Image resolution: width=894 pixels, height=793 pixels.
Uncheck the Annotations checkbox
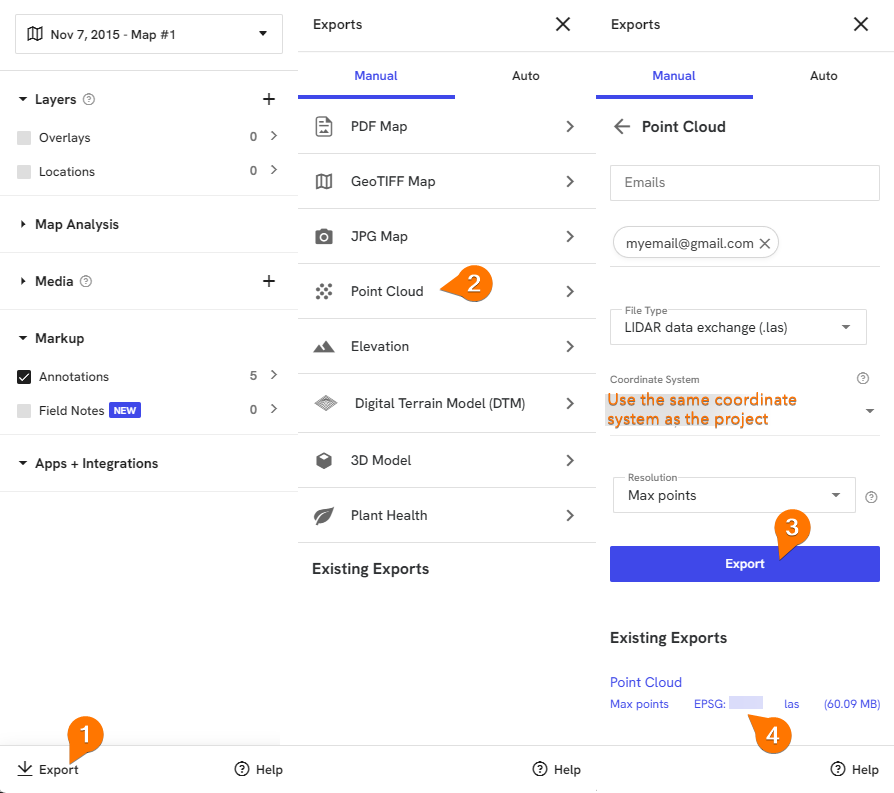pyautogui.click(x=24, y=377)
